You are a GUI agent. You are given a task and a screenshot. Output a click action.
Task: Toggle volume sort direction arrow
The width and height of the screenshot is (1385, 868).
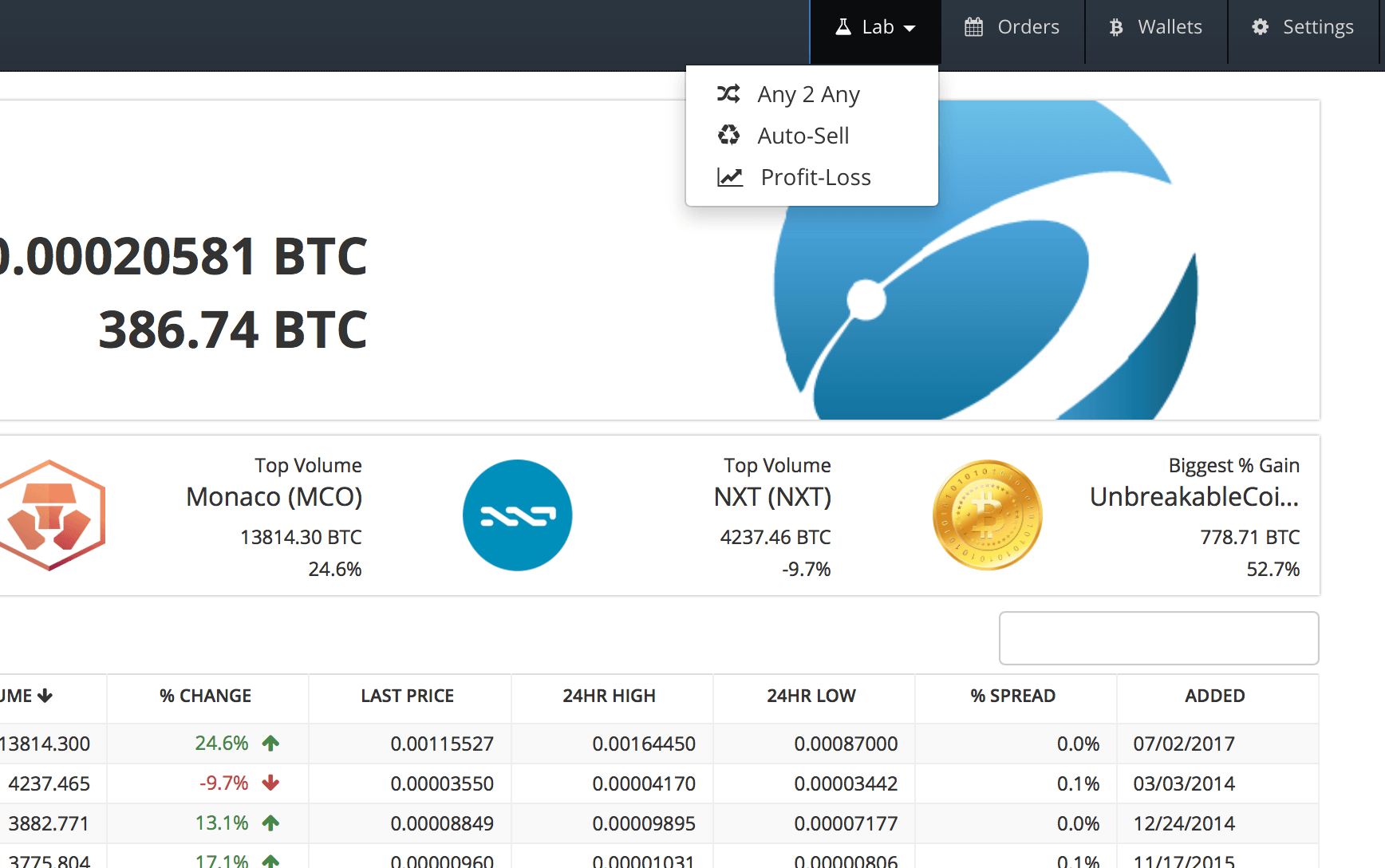pyautogui.click(x=45, y=696)
